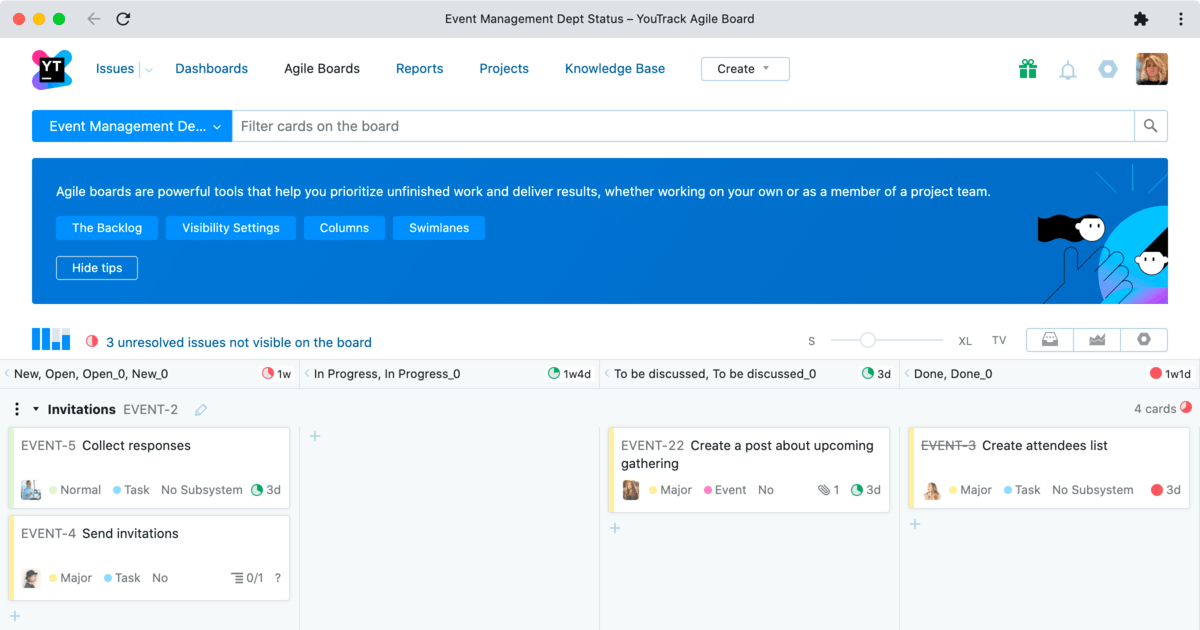Image resolution: width=1200 pixels, height=630 pixels.
Task: Edit the Invitations swimlane with pencil icon
Action: pos(199,409)
